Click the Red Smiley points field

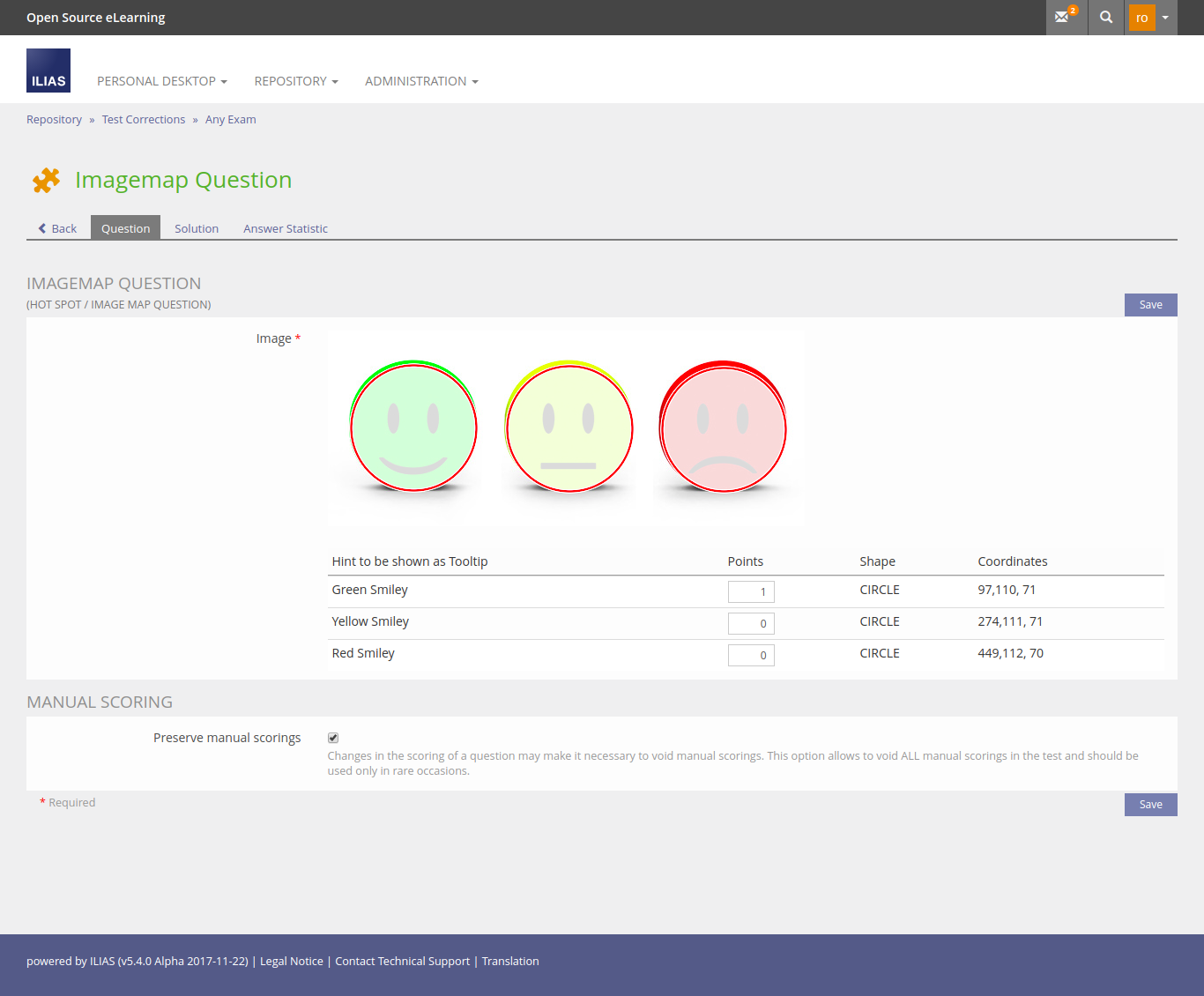coord(751,655)
